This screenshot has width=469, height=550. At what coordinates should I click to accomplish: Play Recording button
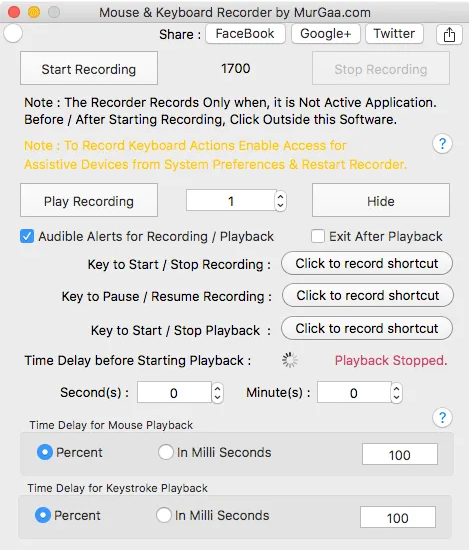[89, 200]
